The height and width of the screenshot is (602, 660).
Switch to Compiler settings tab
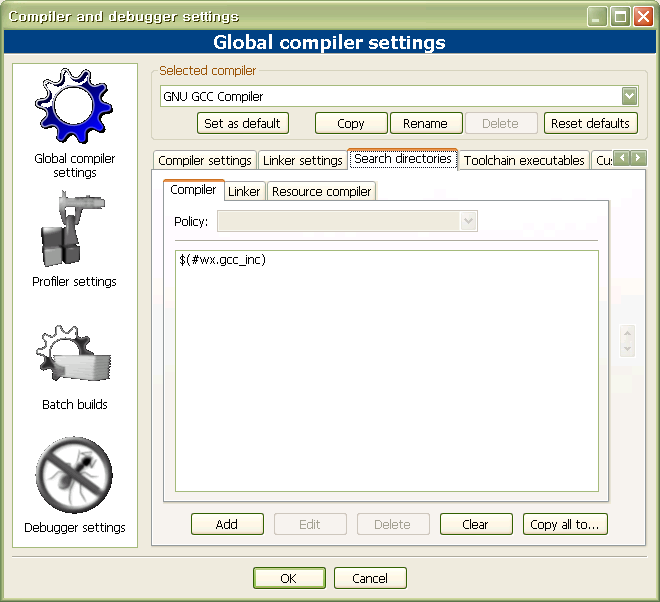coord(205,160)
